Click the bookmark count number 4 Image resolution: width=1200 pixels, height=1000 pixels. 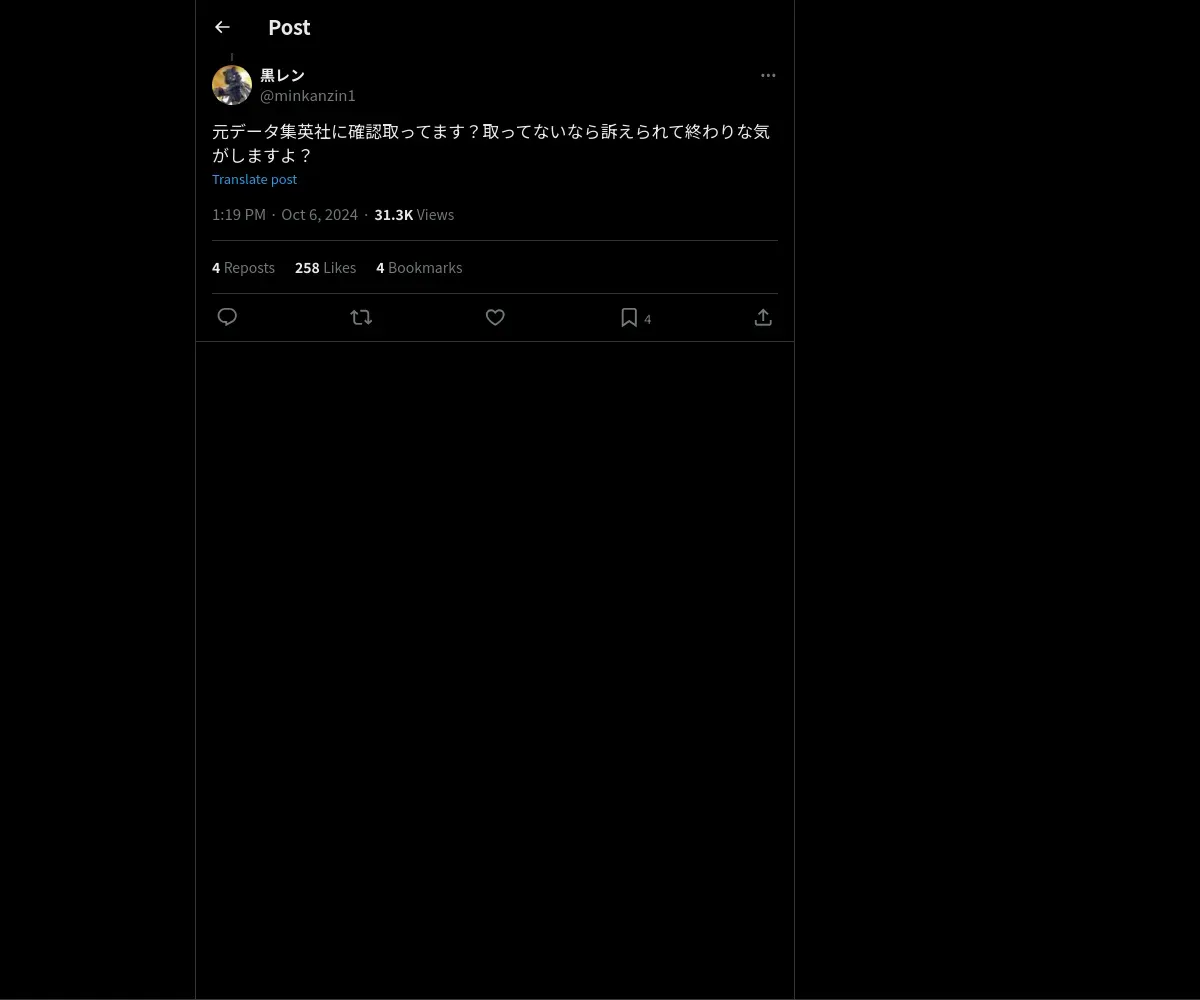tap(648, 319)
